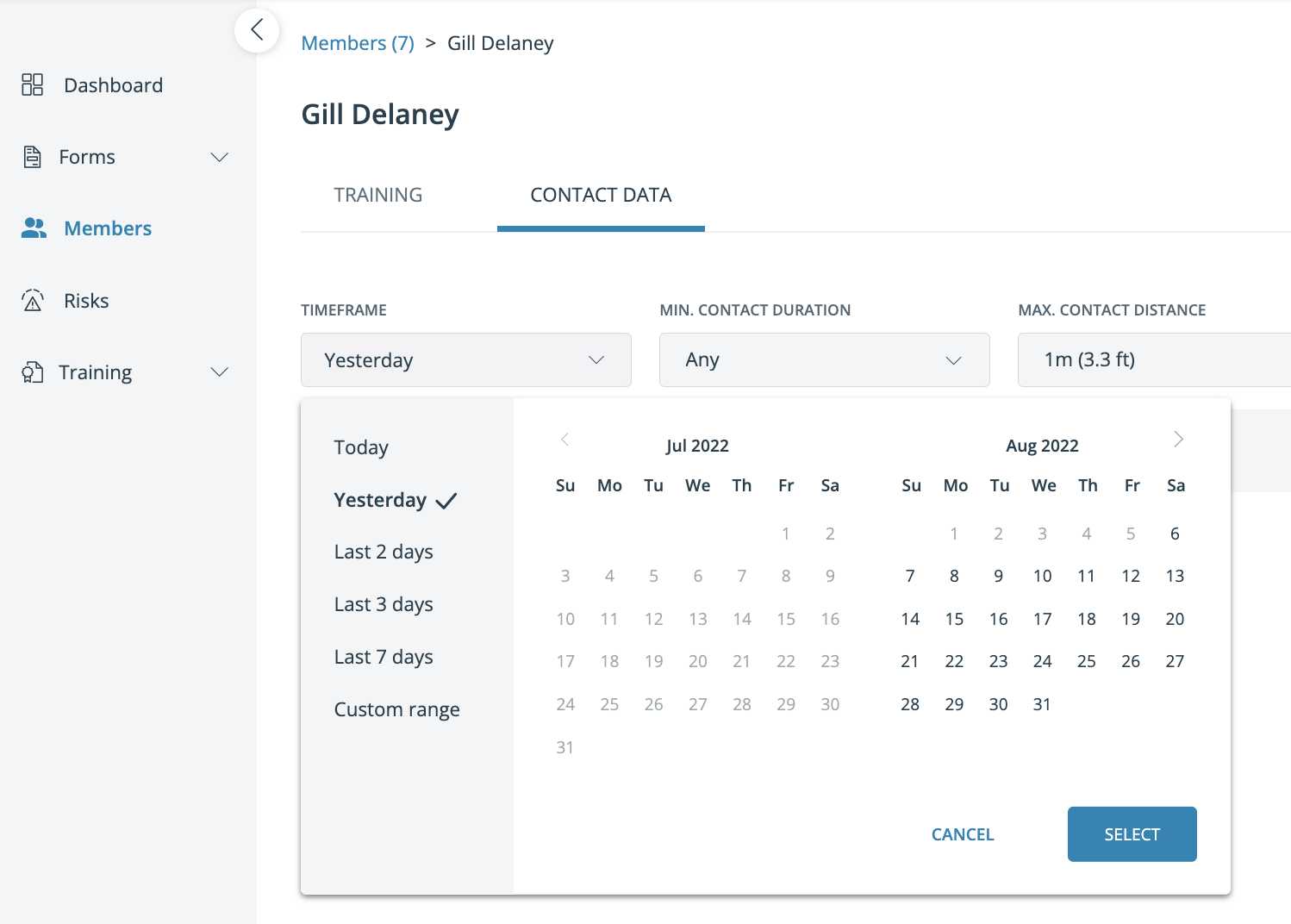Open Training in the sidebar
Viewport: 1291px width, 924px height.
[96, 372]
